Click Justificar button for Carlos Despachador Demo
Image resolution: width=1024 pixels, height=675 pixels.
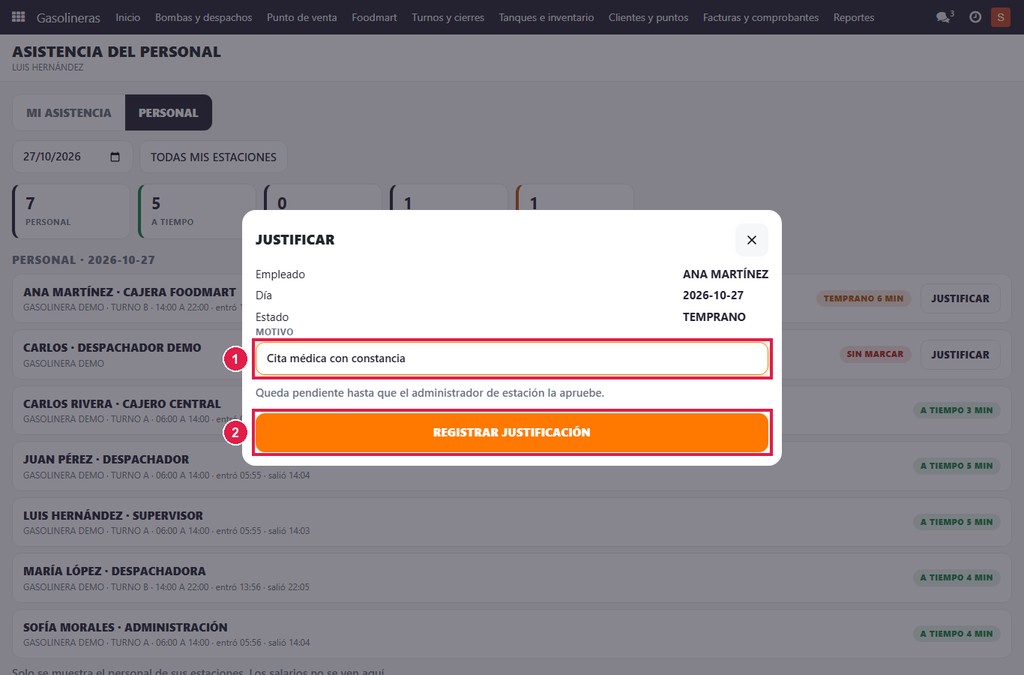point(960,354)
